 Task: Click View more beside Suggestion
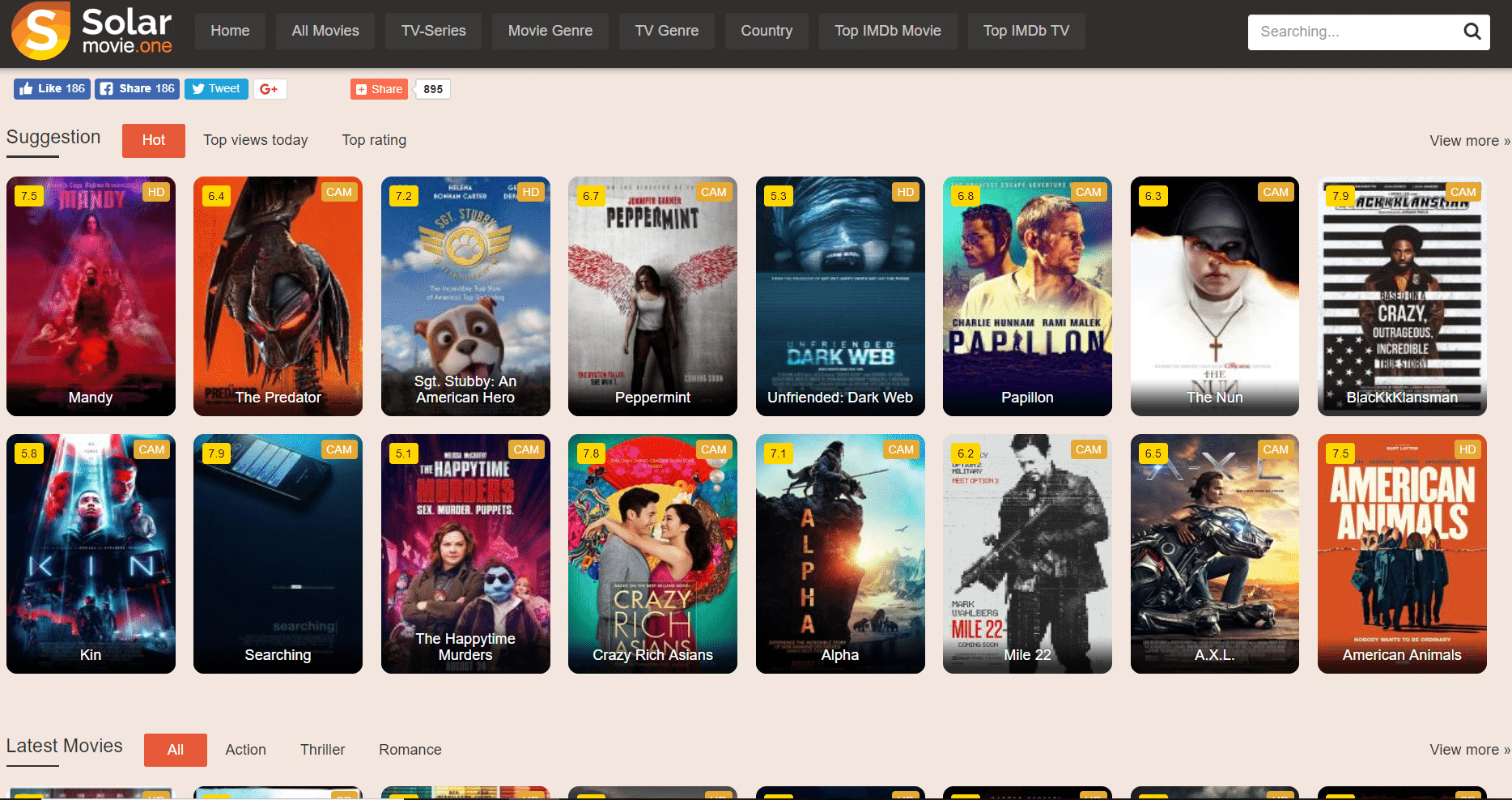click(x=1470, y=141)
